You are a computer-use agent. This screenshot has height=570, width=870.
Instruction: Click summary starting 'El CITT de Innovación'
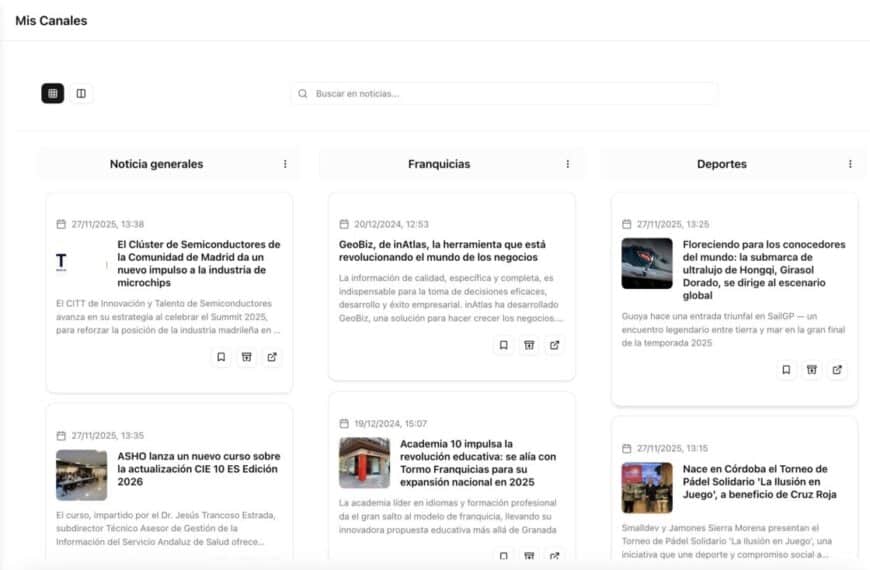click(x=168, y=317)
